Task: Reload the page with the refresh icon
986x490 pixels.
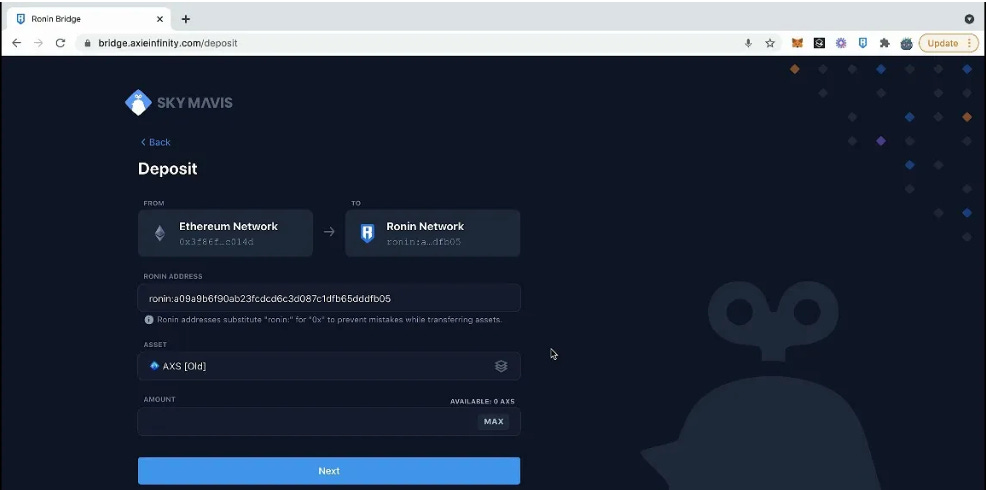Action: coord(60,43)
